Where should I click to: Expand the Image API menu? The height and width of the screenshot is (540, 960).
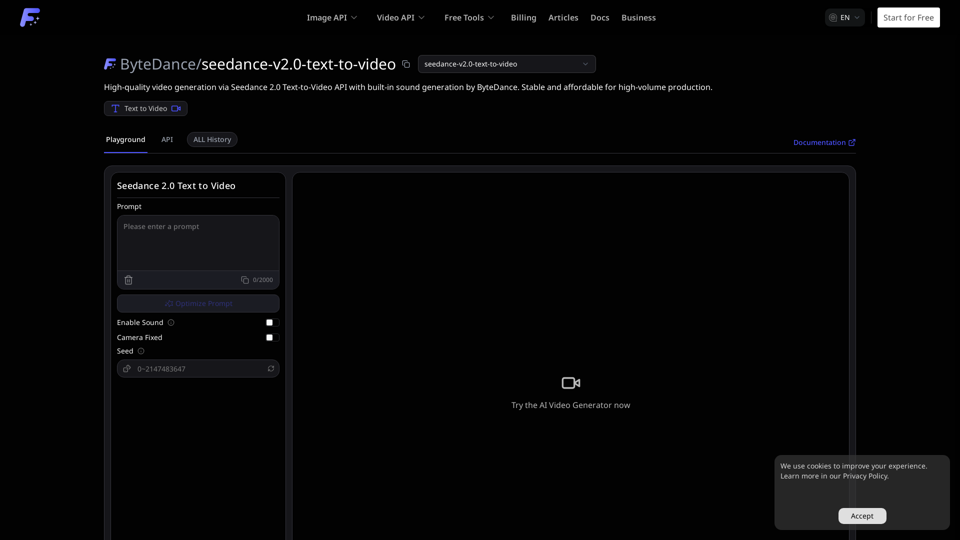(x=331, y=18)
